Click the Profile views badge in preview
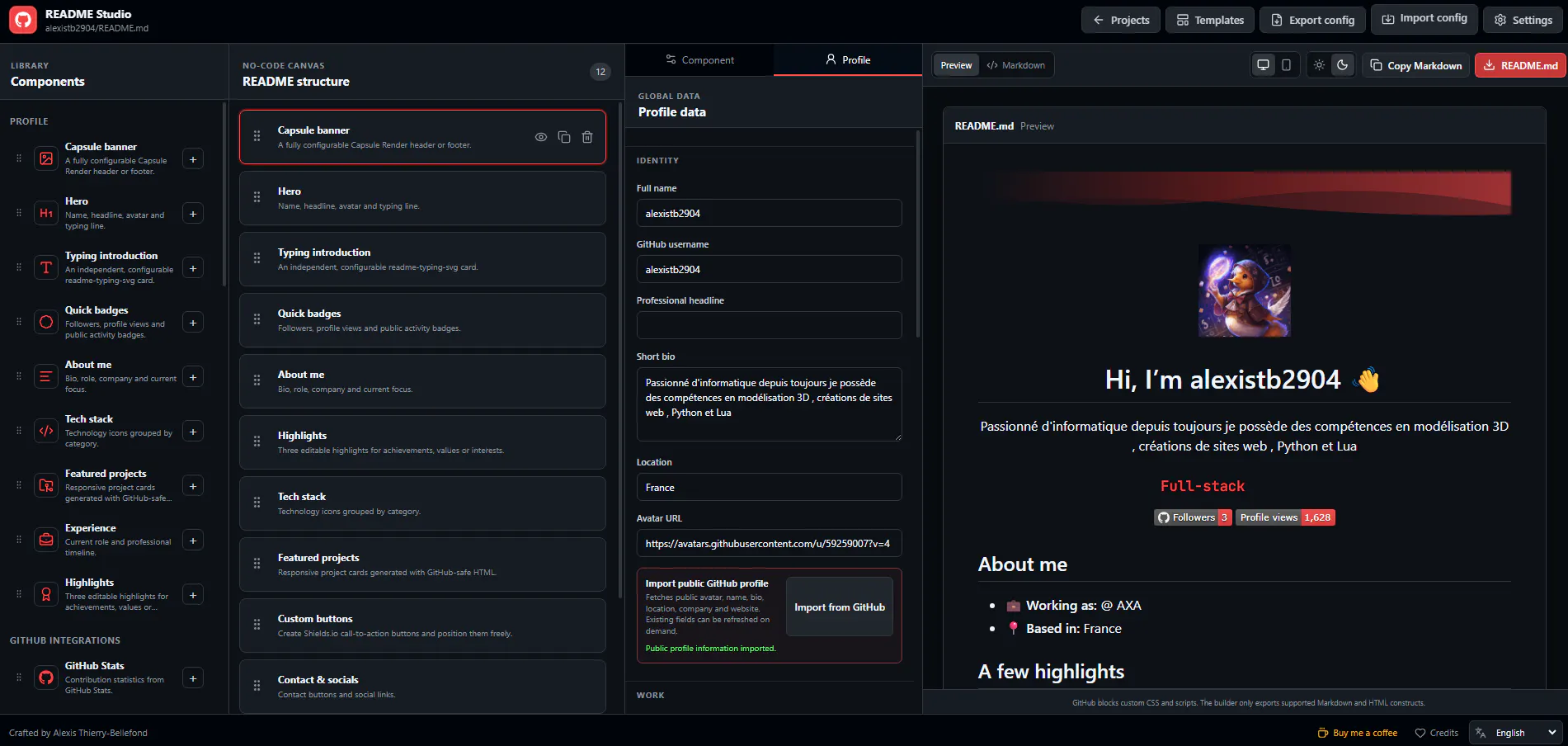Image resolution: width=1568 pixels, height=746 pixels. (x=1285, y=517)
